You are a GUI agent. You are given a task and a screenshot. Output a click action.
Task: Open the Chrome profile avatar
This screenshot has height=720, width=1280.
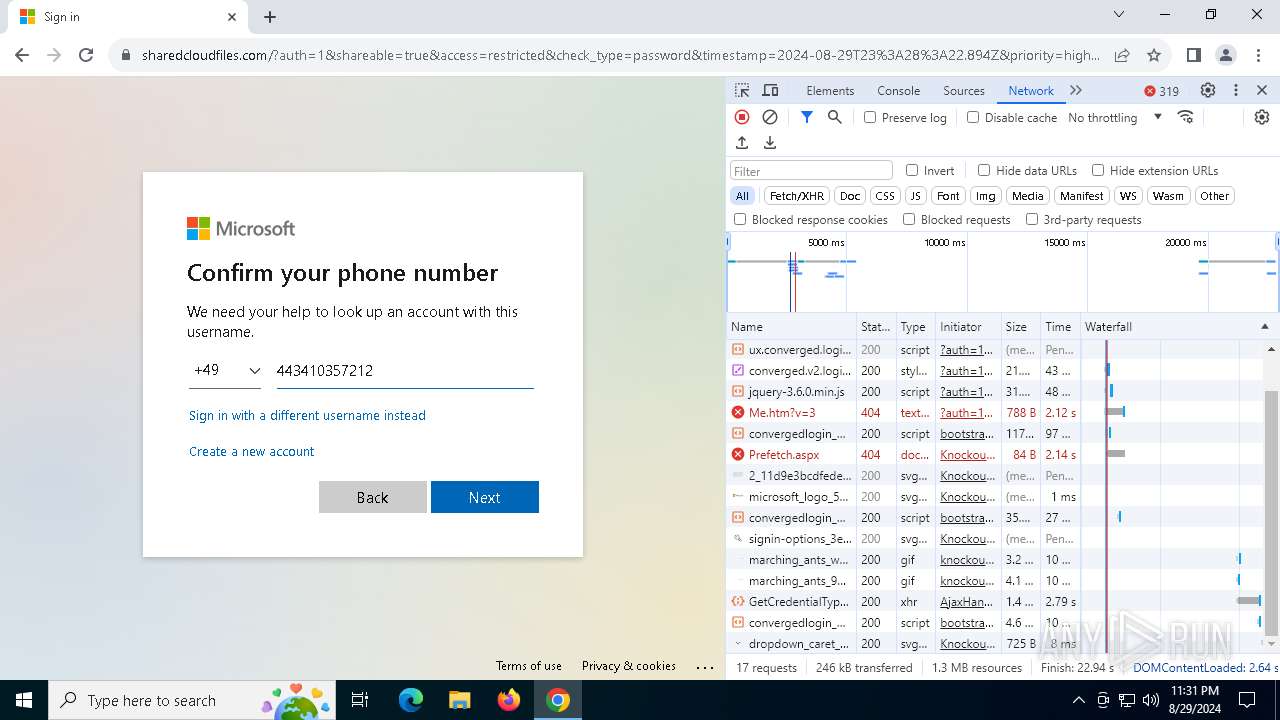tap(1226, 56)
